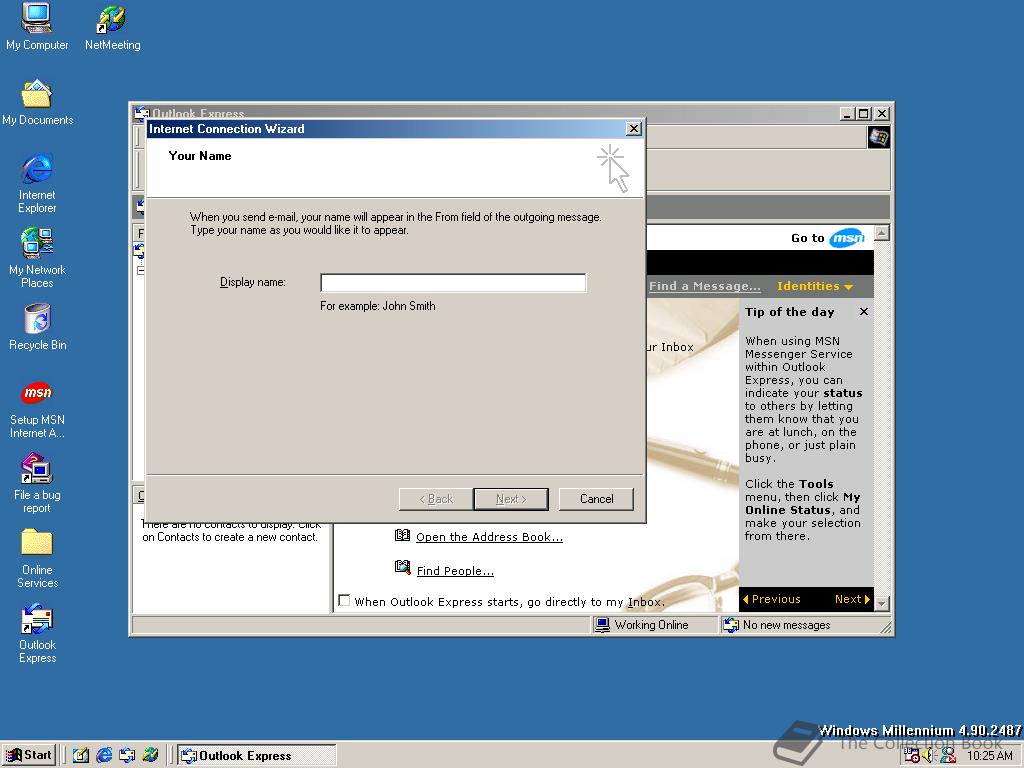Viewport: 1024px width, 768px height.
Task: Select the My Documents desktop icon
Action: 37,103
